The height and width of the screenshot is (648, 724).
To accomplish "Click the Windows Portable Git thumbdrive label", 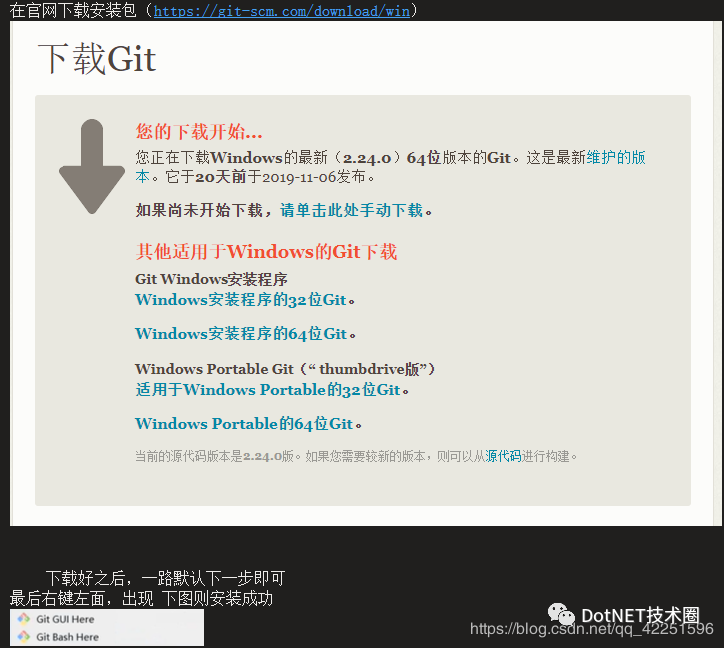I will pos(285,369).
